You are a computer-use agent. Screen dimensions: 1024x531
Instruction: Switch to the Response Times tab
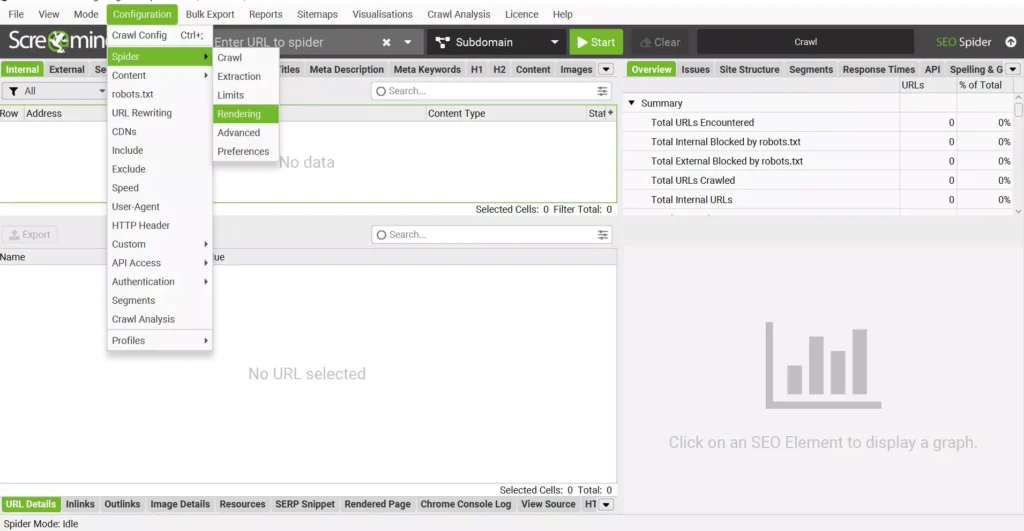pos(878,69)
